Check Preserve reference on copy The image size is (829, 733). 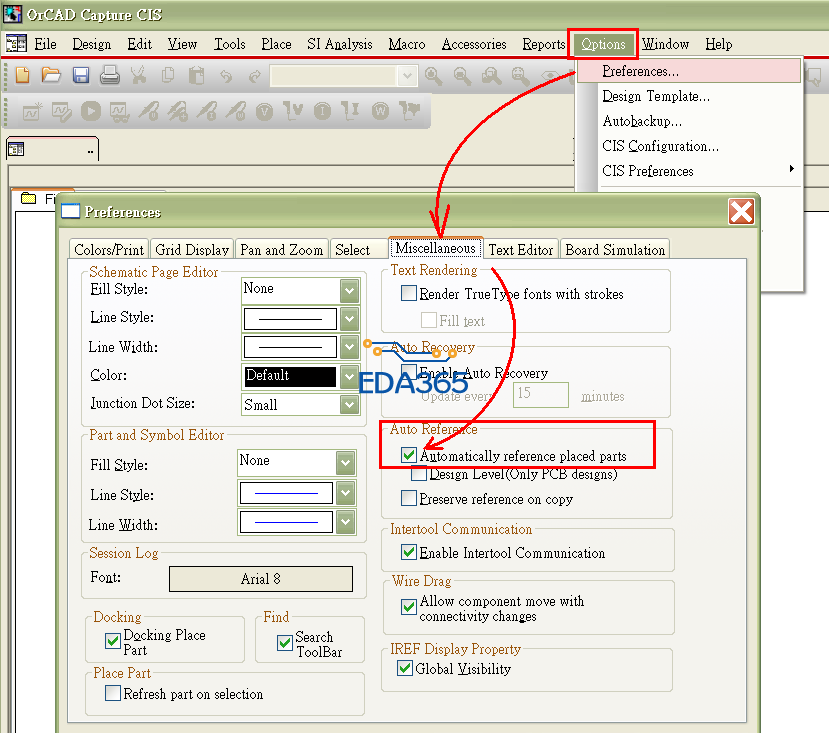tap(409, 498)
